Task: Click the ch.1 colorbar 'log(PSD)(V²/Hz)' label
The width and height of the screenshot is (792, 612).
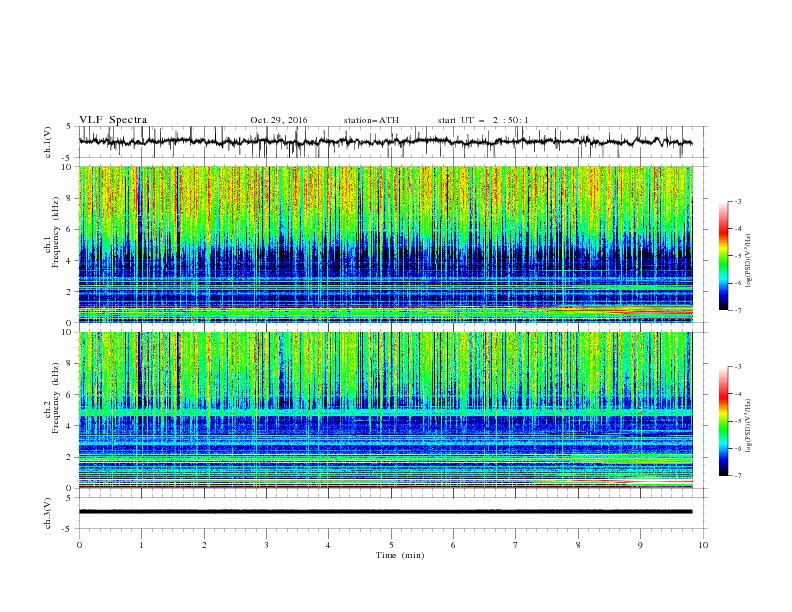Action: click(749, 261)
